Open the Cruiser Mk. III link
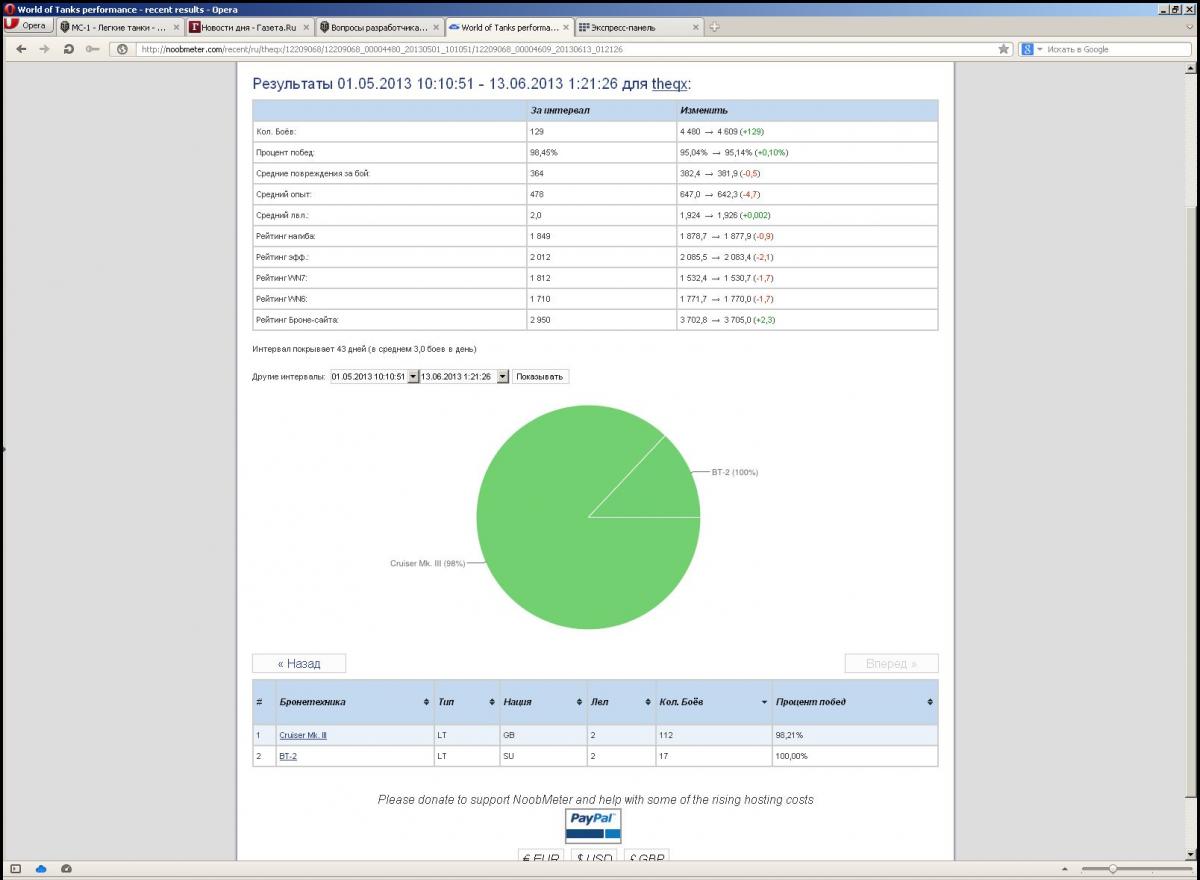 [x=303, y=735]
